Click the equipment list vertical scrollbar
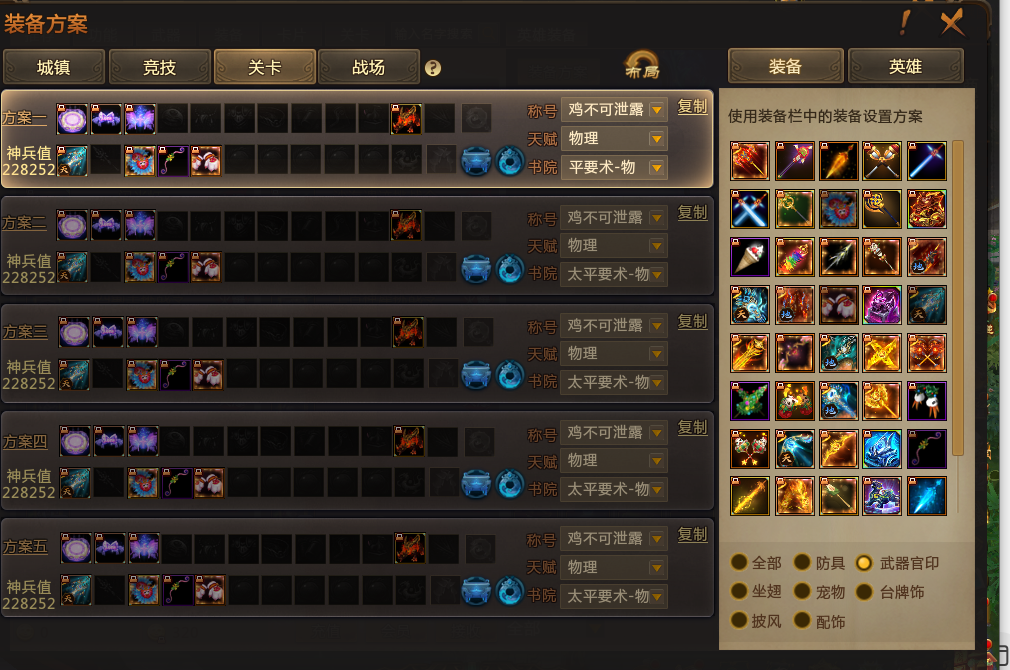Viewport: 1010px width, 670px height. pos(958,298)
